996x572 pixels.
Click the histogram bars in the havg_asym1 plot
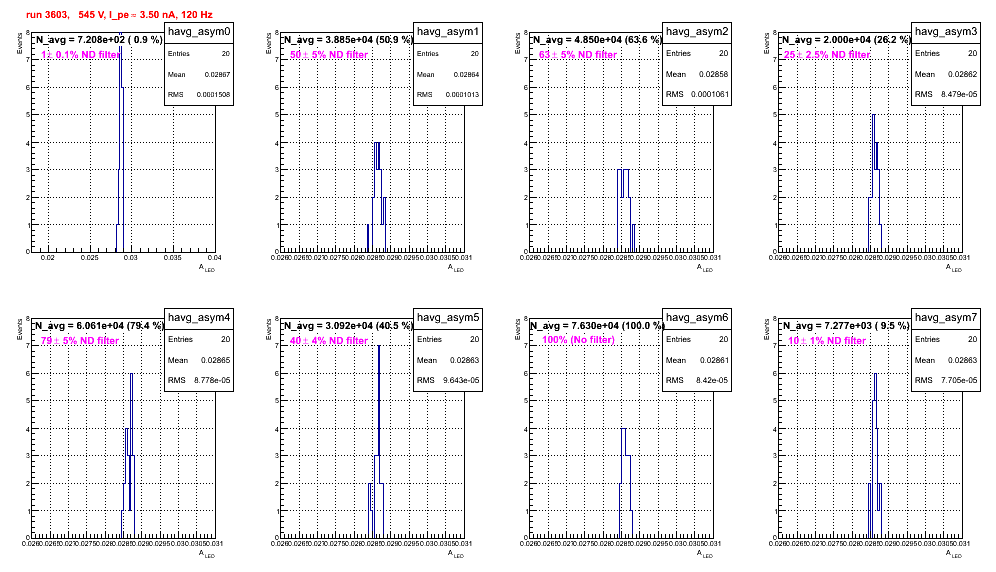click(x=377, y=197)
